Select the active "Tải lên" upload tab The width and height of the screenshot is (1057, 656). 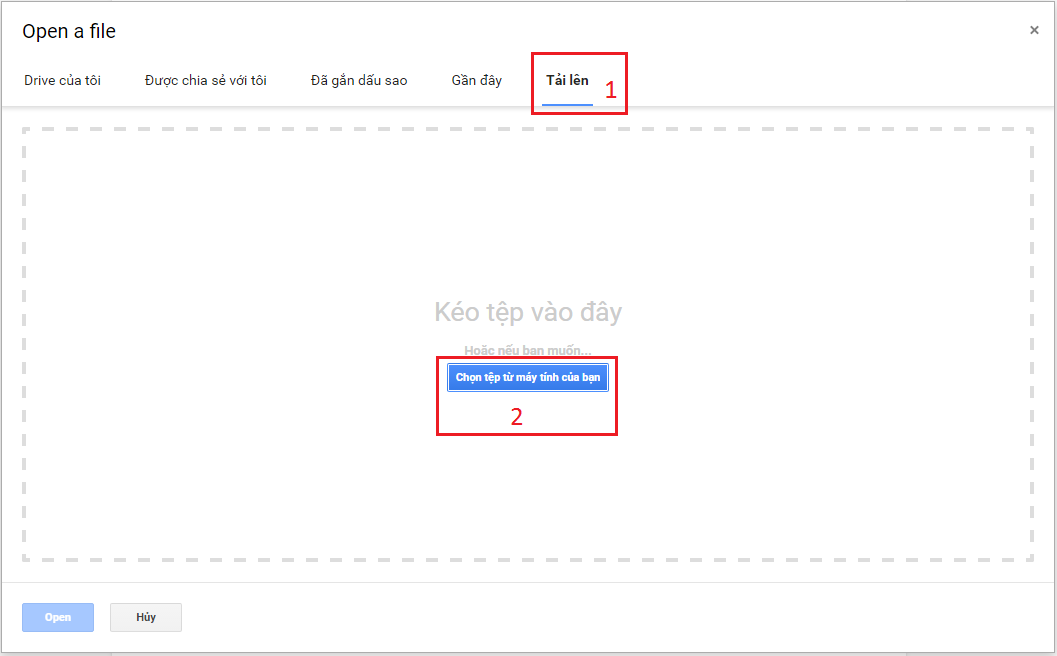point(567,80)
